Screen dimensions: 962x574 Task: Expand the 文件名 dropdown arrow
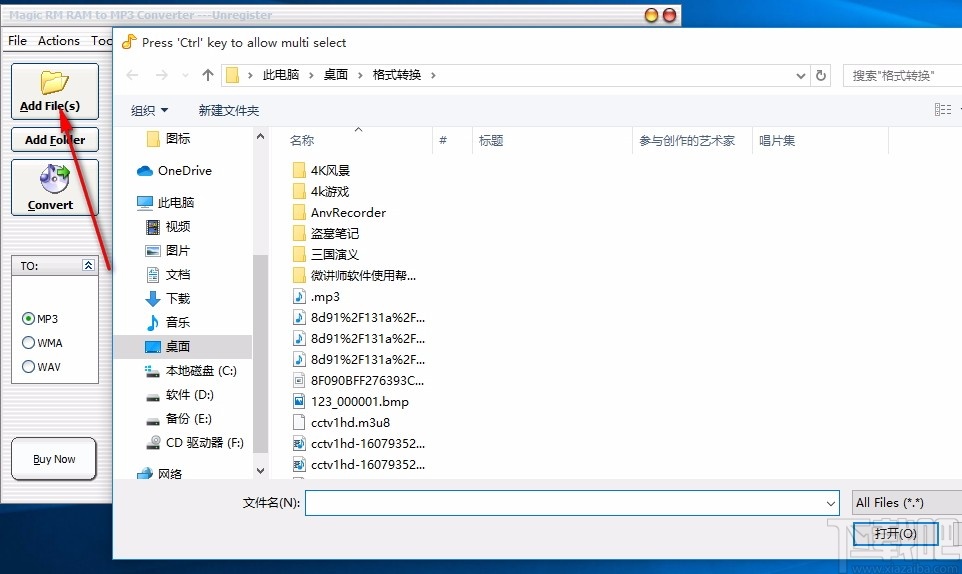(831, 503)
